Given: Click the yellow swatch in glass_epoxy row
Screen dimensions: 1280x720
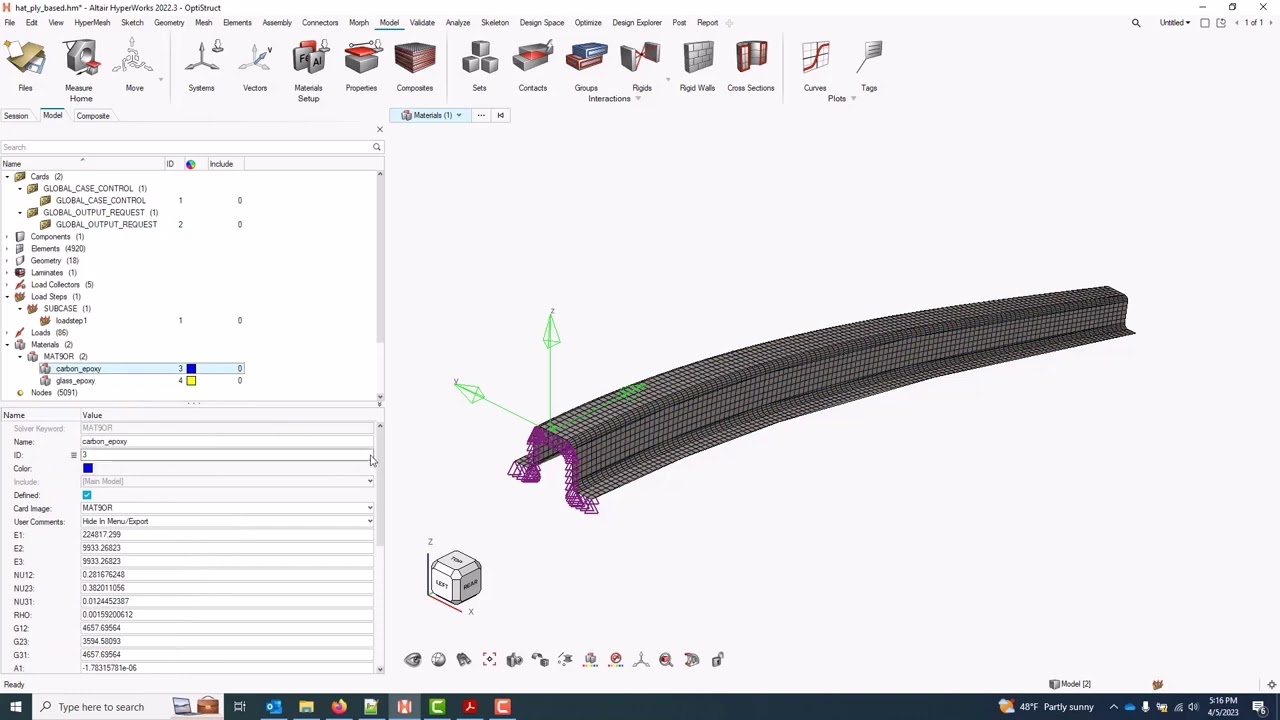Looking at the screenshot, I should pos(191,381).
